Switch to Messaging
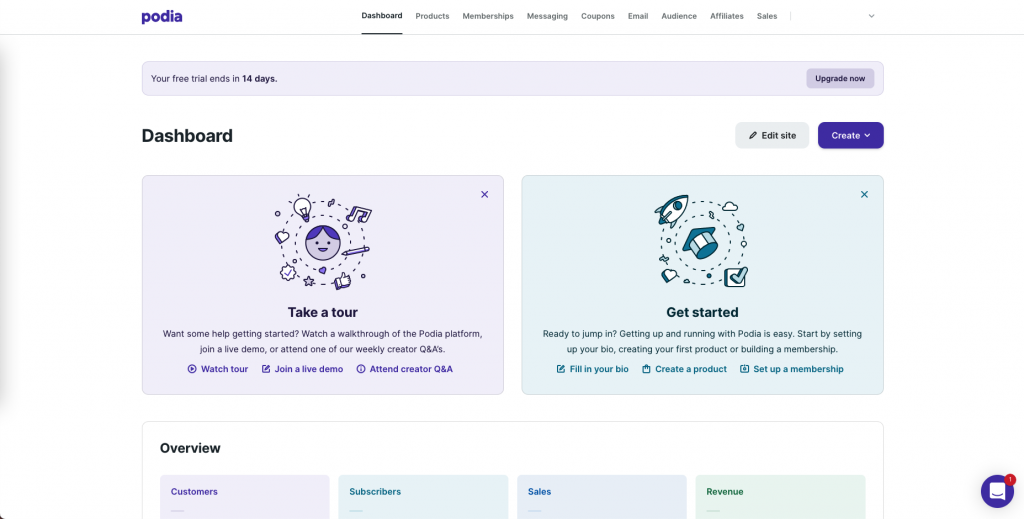The width and height of the screenshot is (1024, 519). point(547,16)
